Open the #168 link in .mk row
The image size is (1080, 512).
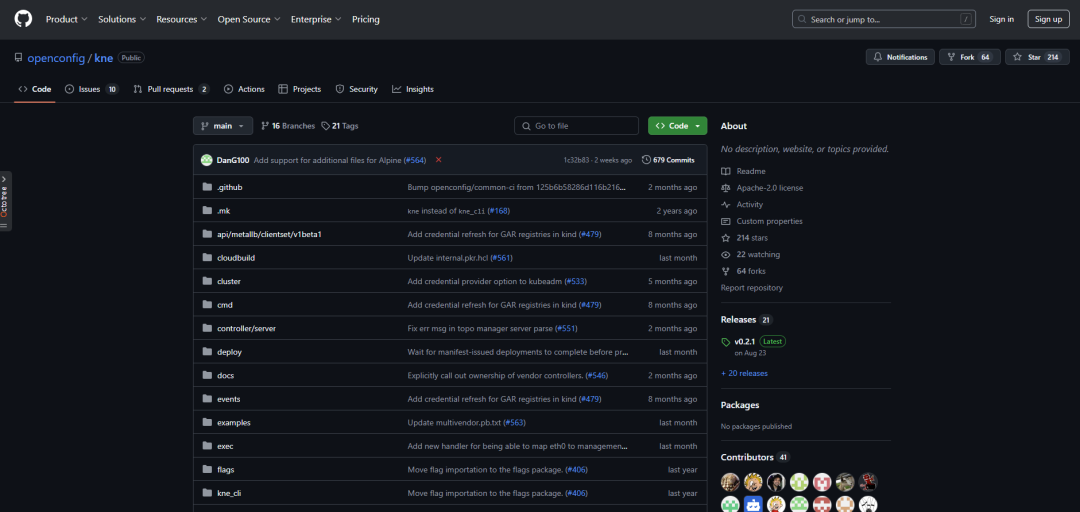pyautogui.click(x=499, y=211)
